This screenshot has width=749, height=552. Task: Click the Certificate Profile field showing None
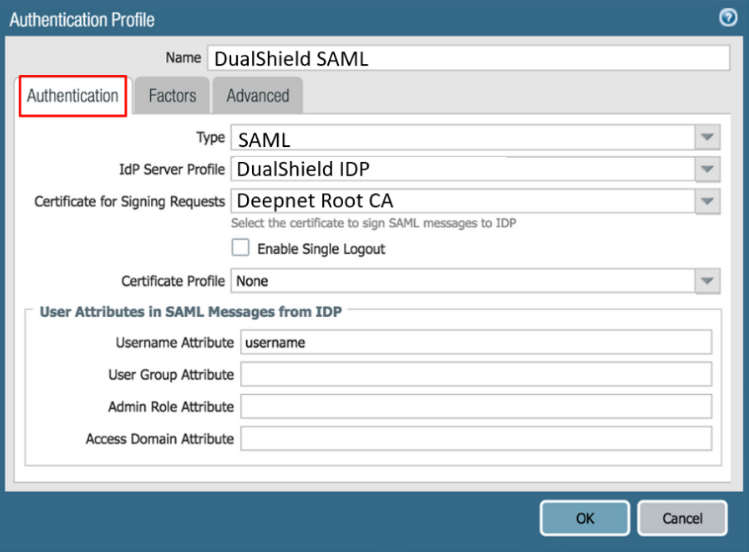click(x=462, y=281)
